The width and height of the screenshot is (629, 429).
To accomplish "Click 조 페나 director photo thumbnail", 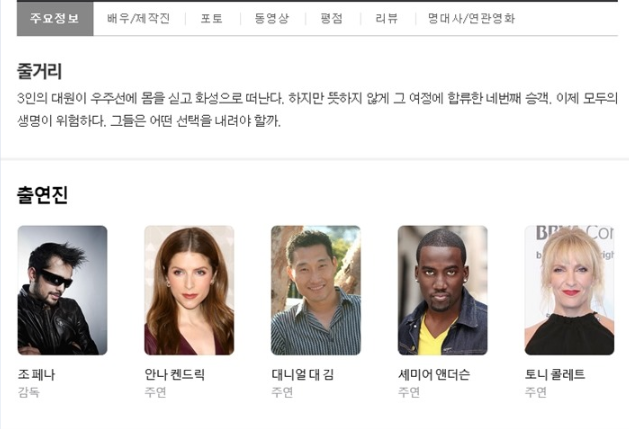I will click(x=62, y=290).
